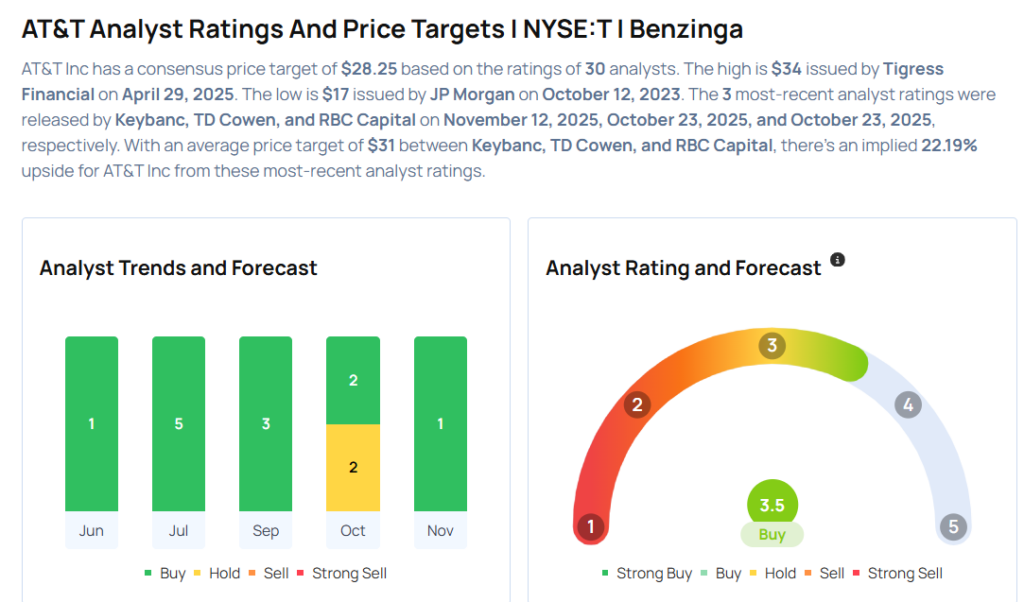Toggle Buy series in Trends legend

click(165, 573)
